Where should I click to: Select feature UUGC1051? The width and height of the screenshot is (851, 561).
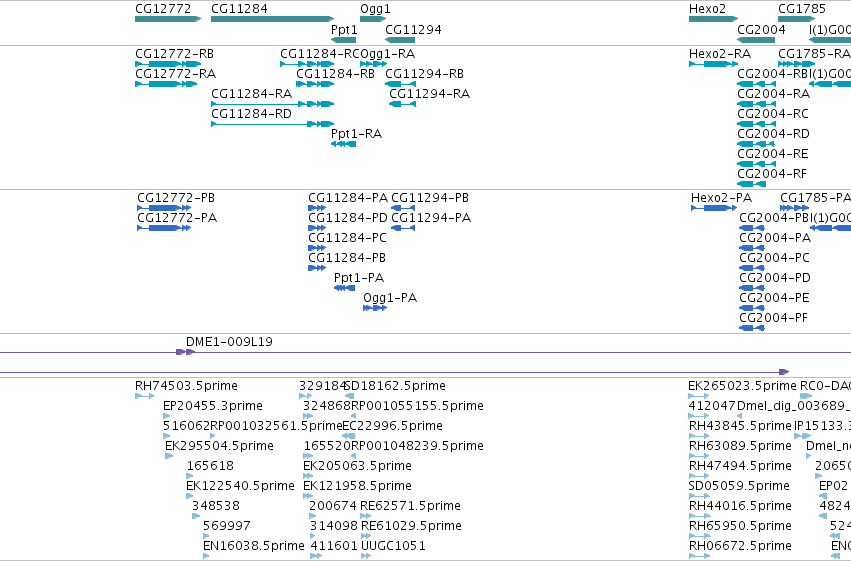tap(366, 556)
